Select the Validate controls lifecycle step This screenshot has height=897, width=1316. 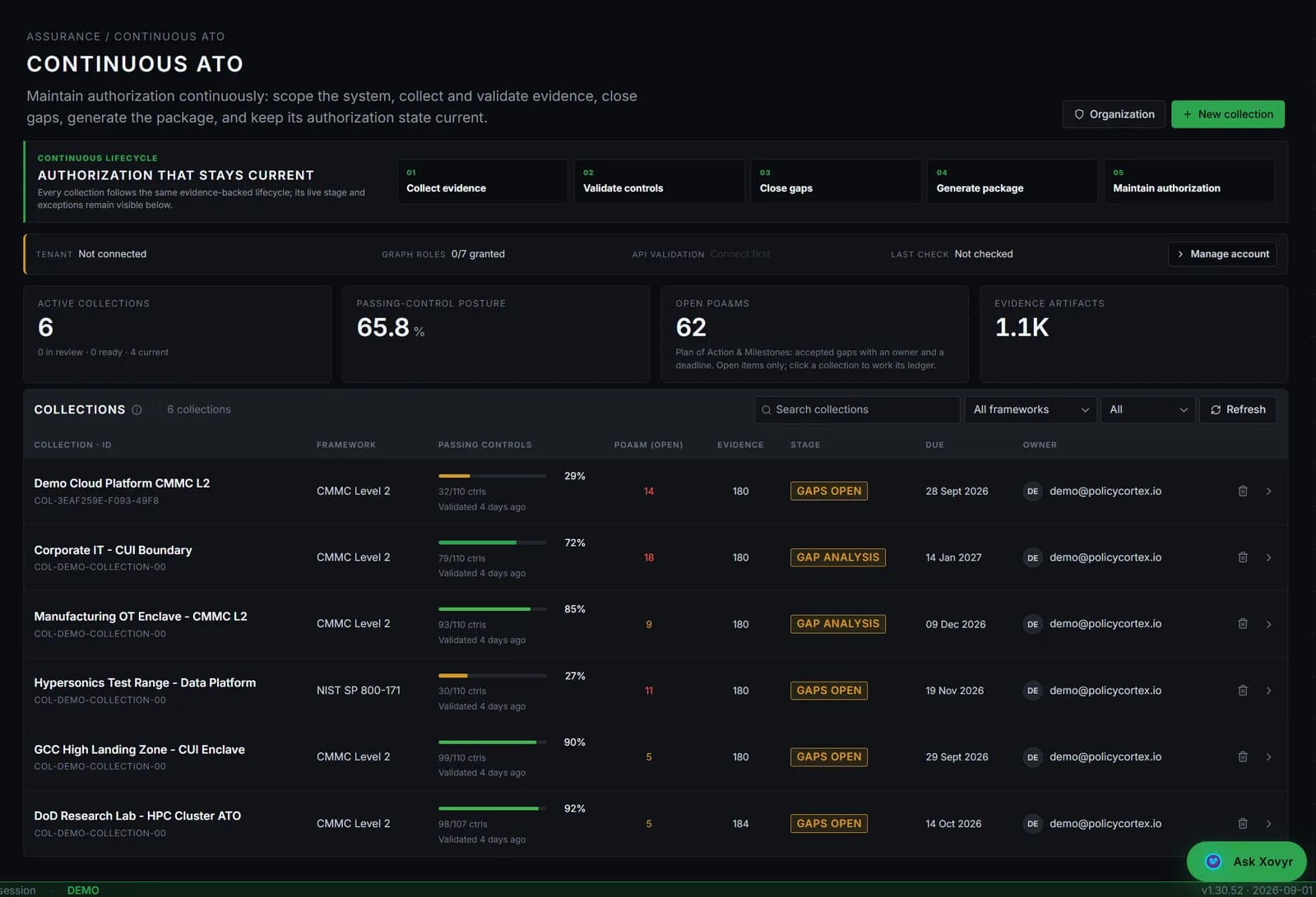[x=660, y=181]
